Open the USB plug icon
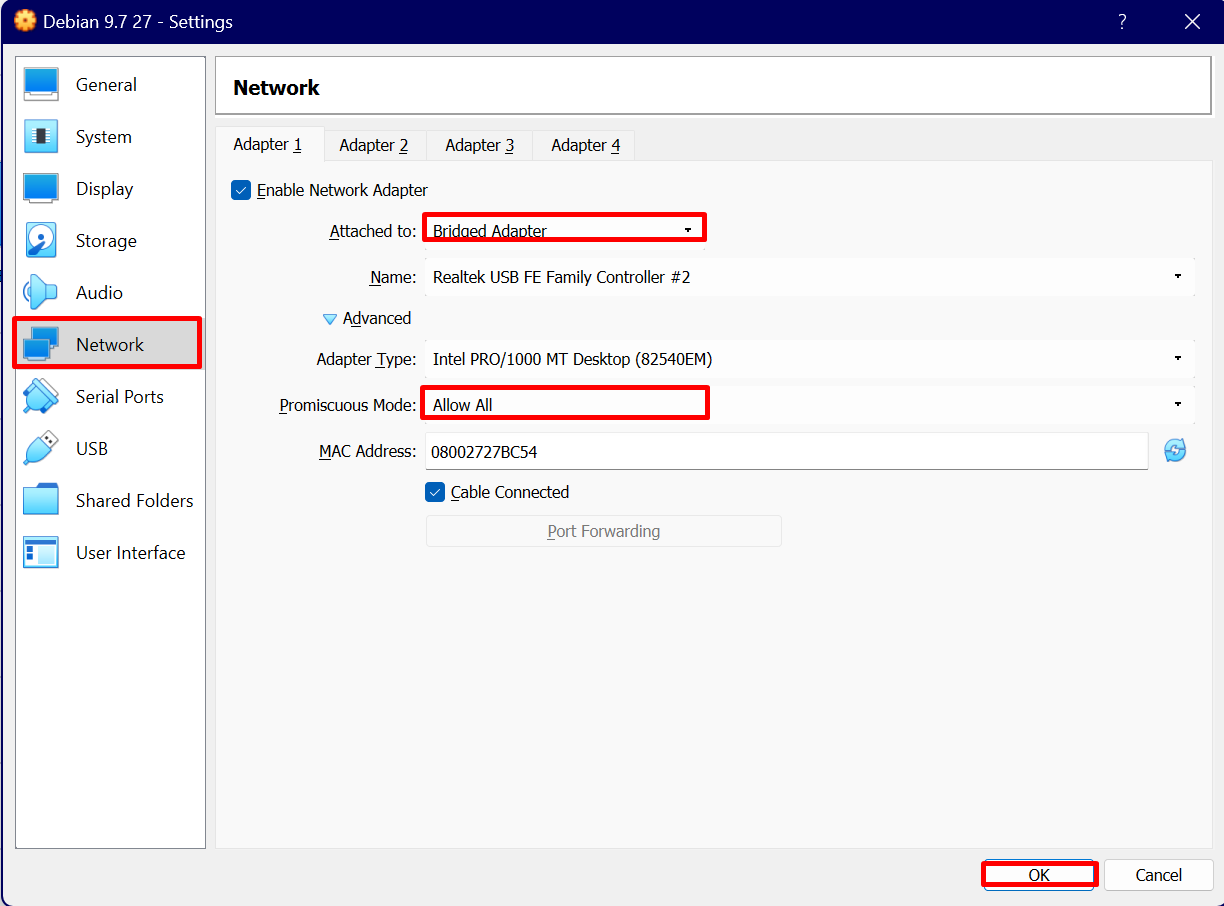 pyautogui.click(x=41, y=449)
